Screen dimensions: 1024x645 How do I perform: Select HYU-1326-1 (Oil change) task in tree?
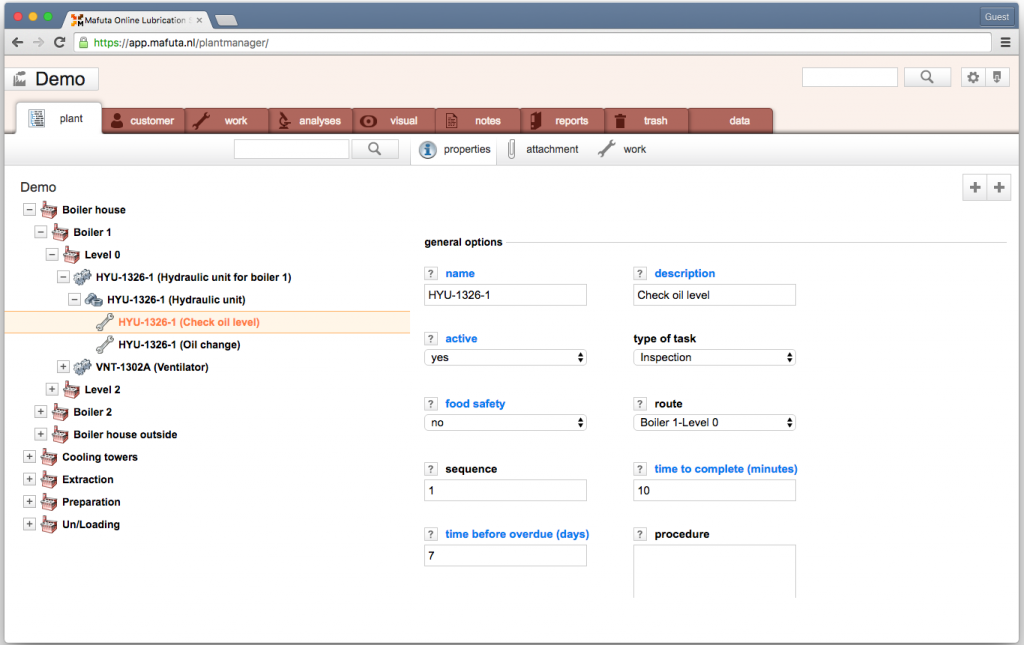point(179,345)
